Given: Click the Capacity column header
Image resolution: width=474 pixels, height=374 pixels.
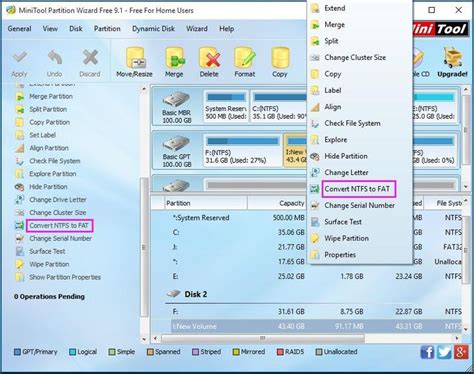Looking at the screenshot, I should tap(276, 203).
